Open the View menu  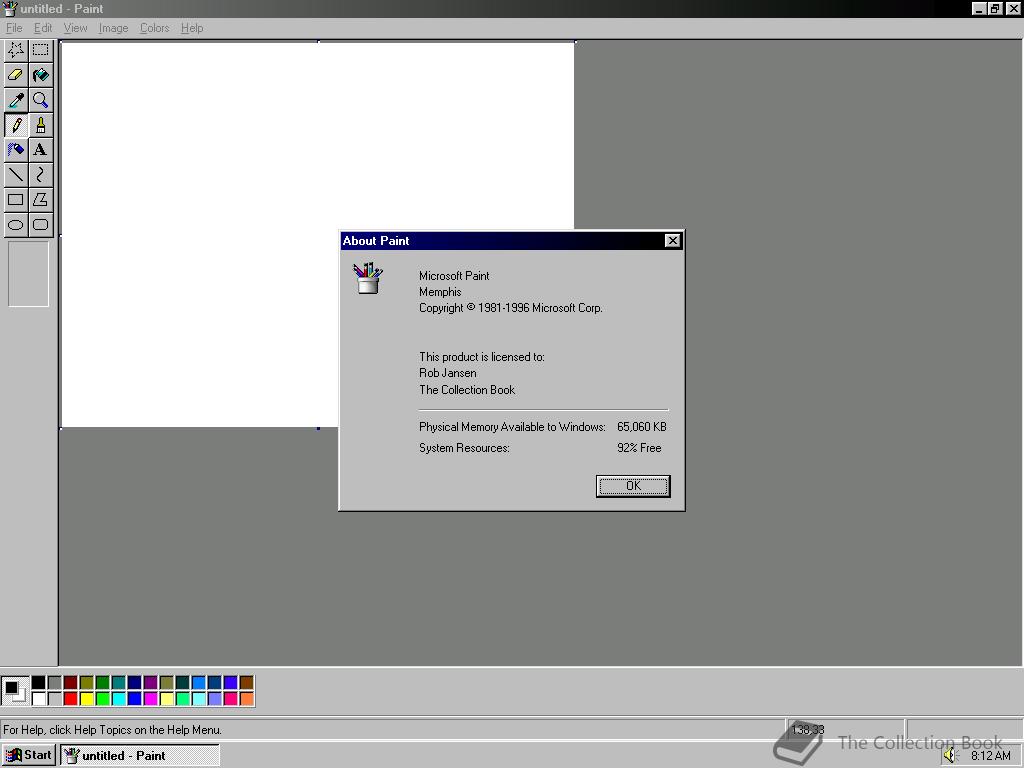point(75,28)
